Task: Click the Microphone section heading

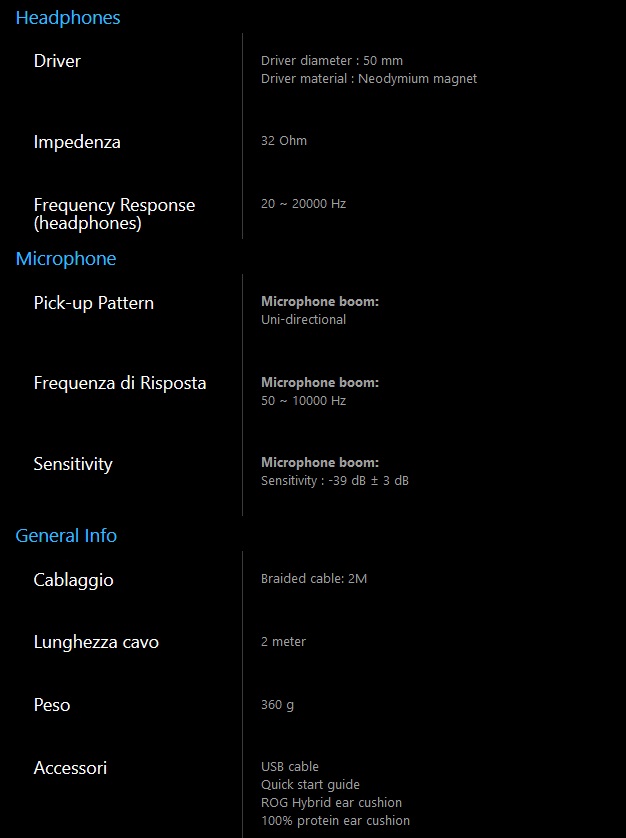Action: [66, 259]
